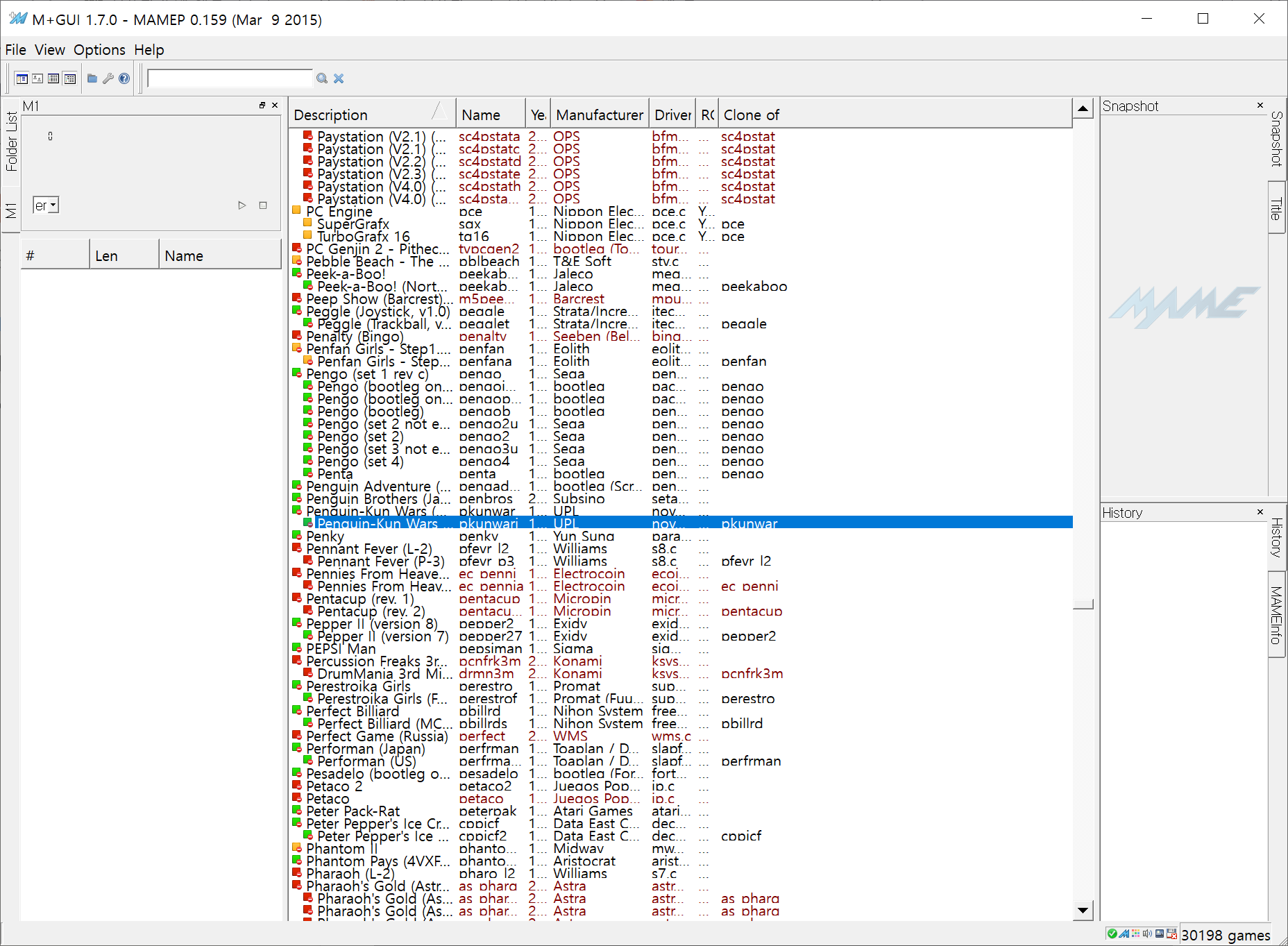Open the M1 panel dropdown combo box

[x=46, y=205]
